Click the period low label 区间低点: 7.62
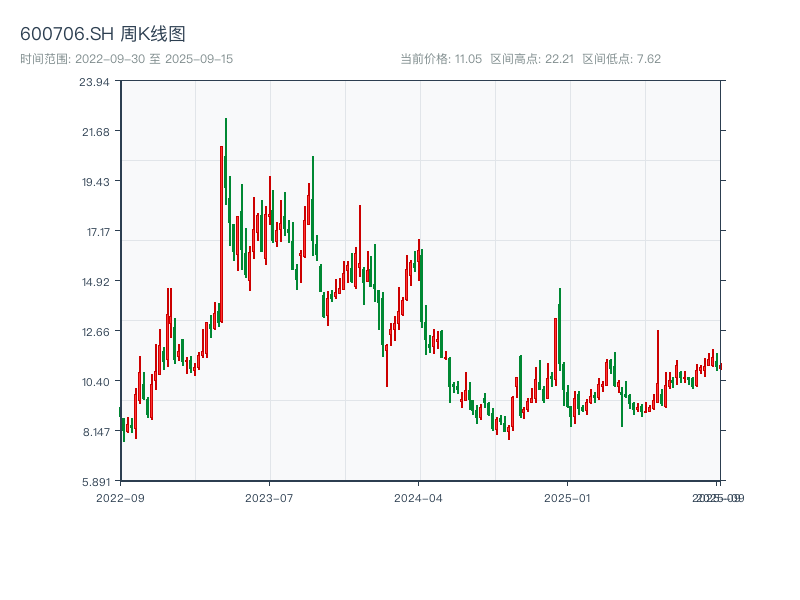 pyautogui.click(x=621, y=59)
